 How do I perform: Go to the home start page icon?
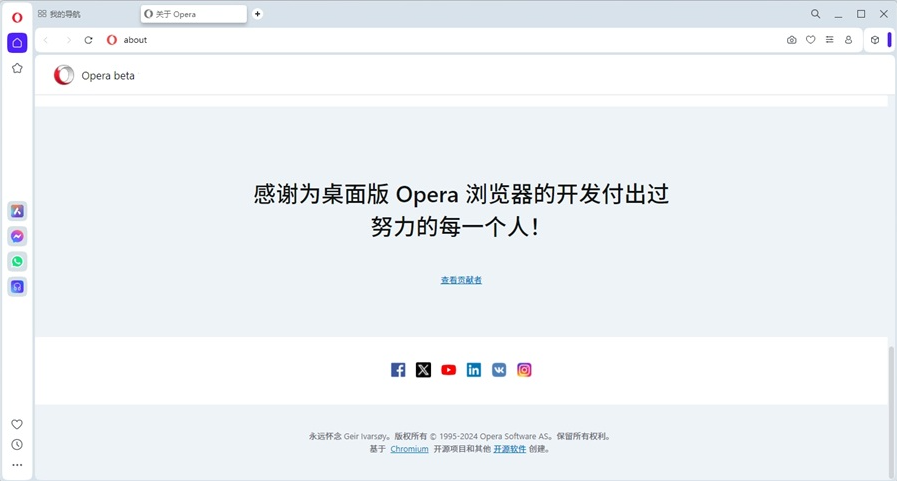pyautogui.click(x=17, y=43)
